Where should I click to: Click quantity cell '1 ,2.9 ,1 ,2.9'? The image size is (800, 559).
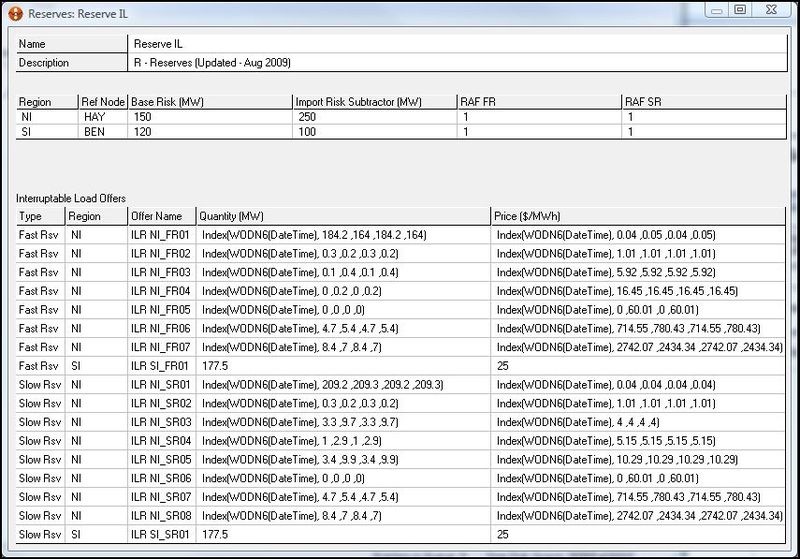[343, 441]
